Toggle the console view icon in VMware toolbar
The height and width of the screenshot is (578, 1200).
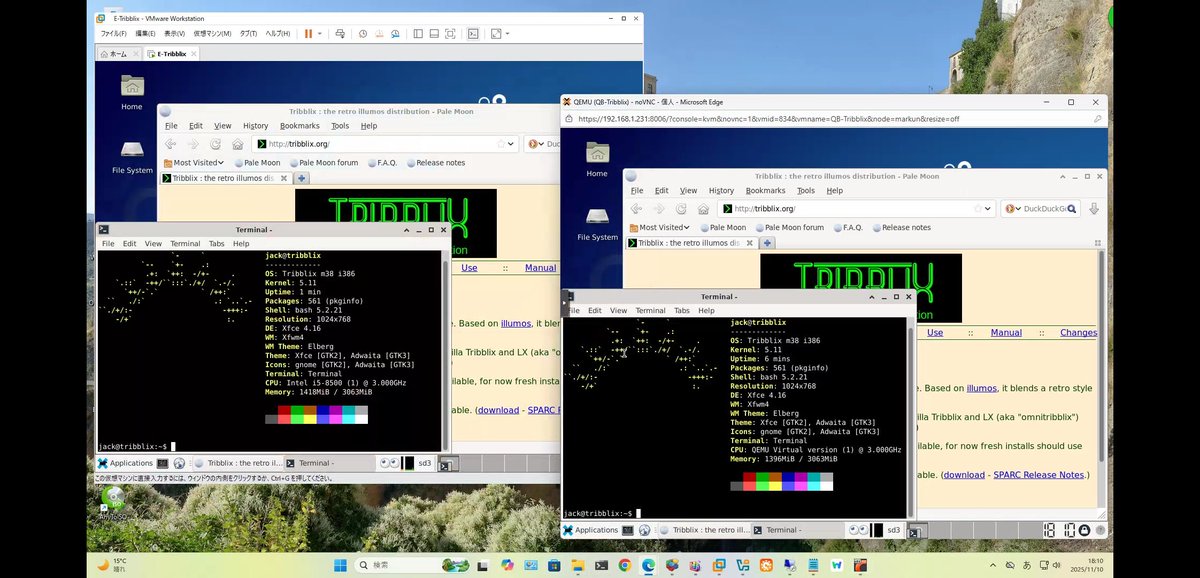click(x=473, y=33)
